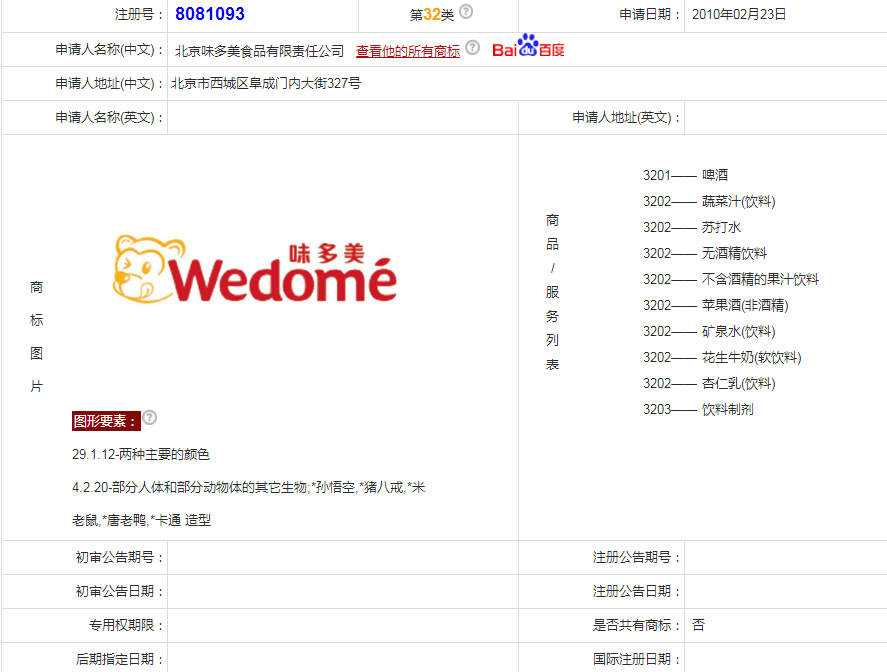Click the 苏打水 goods item
This screenshot has width=887, height=672.
click(x=693, y=225)
